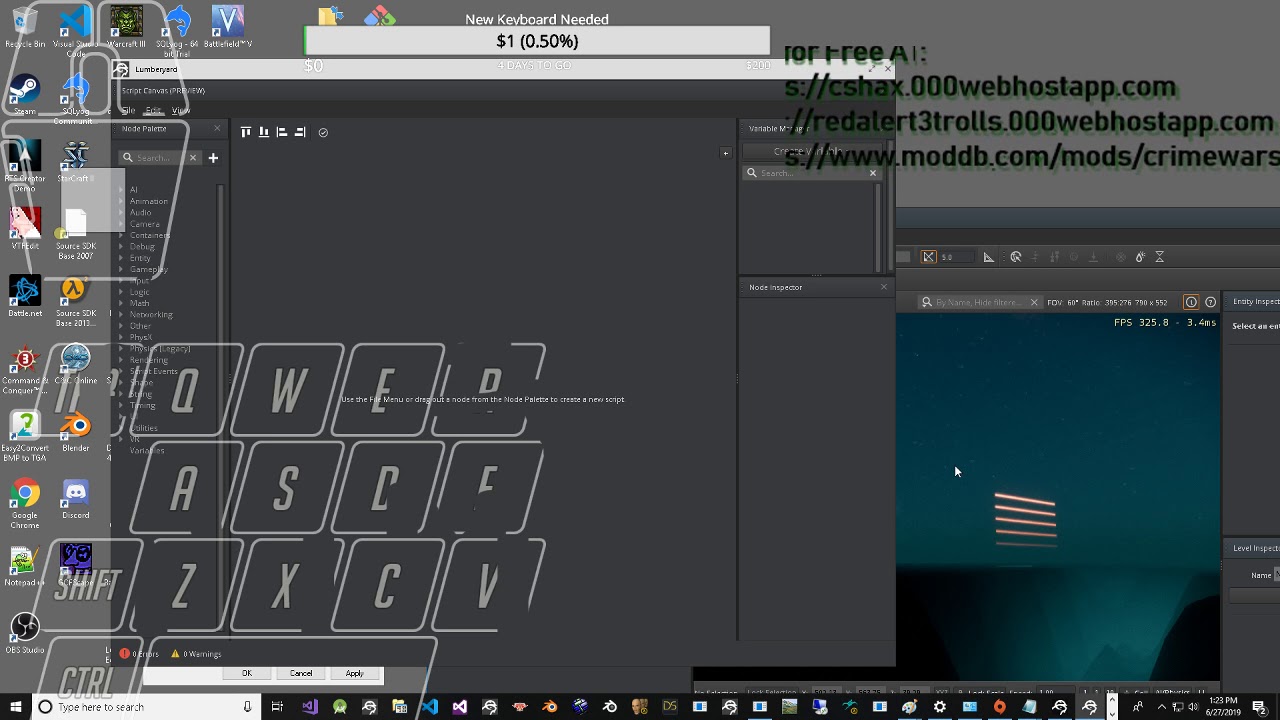Click the Entity Inspector panel tab
Image resolution: width=1280 pixels, height=720 pixels.
(x=1256, y=302)
